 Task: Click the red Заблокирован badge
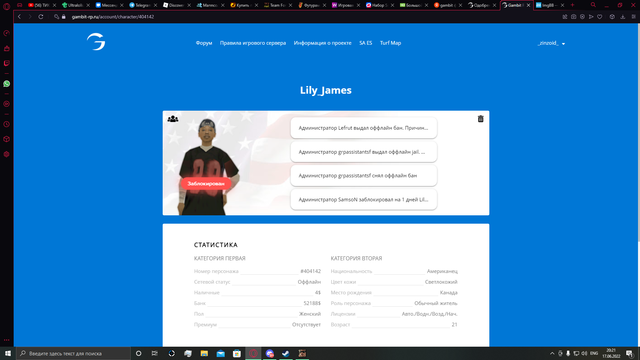tap(206, 184)
